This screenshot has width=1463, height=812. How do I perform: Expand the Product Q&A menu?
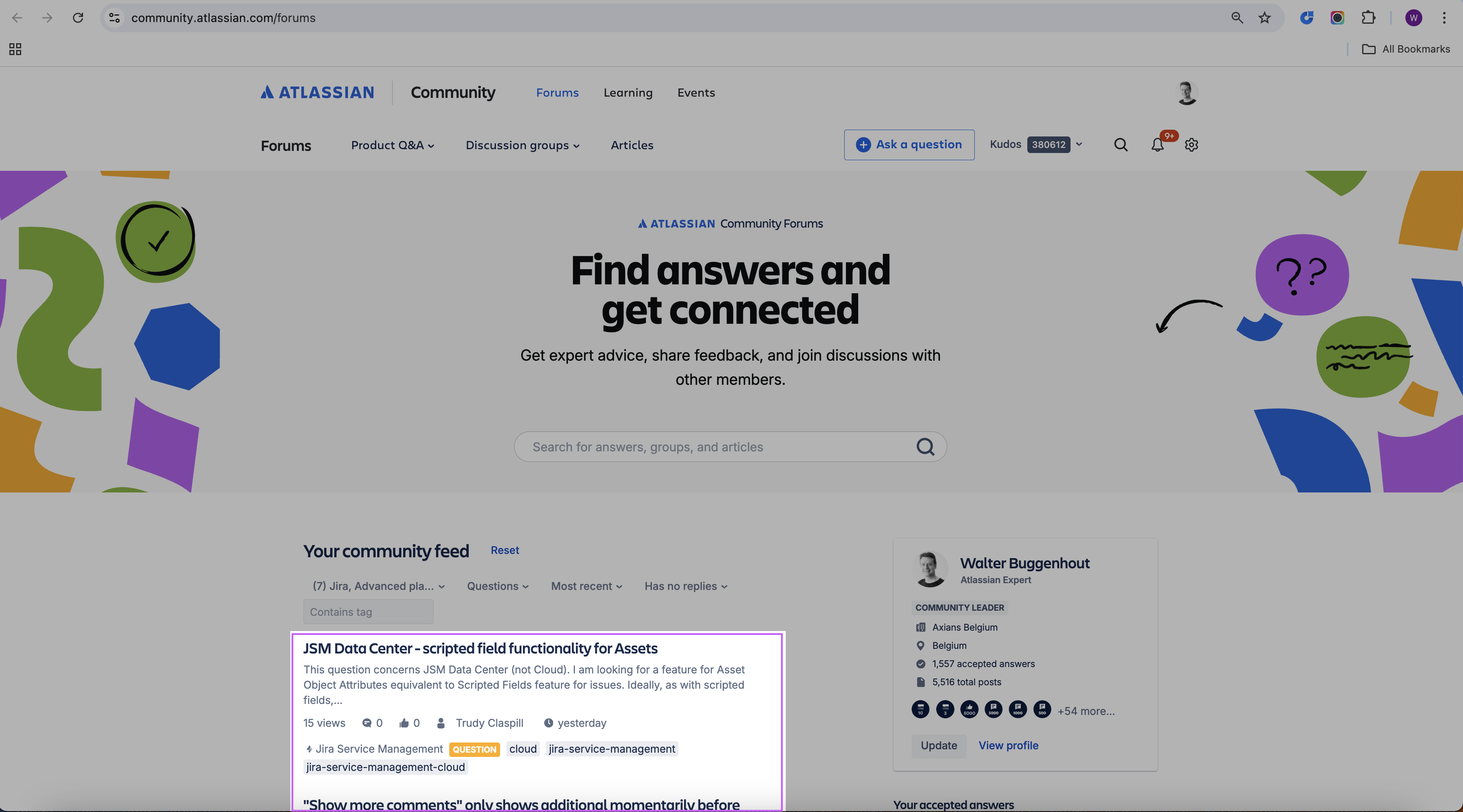tap(392, 145)
